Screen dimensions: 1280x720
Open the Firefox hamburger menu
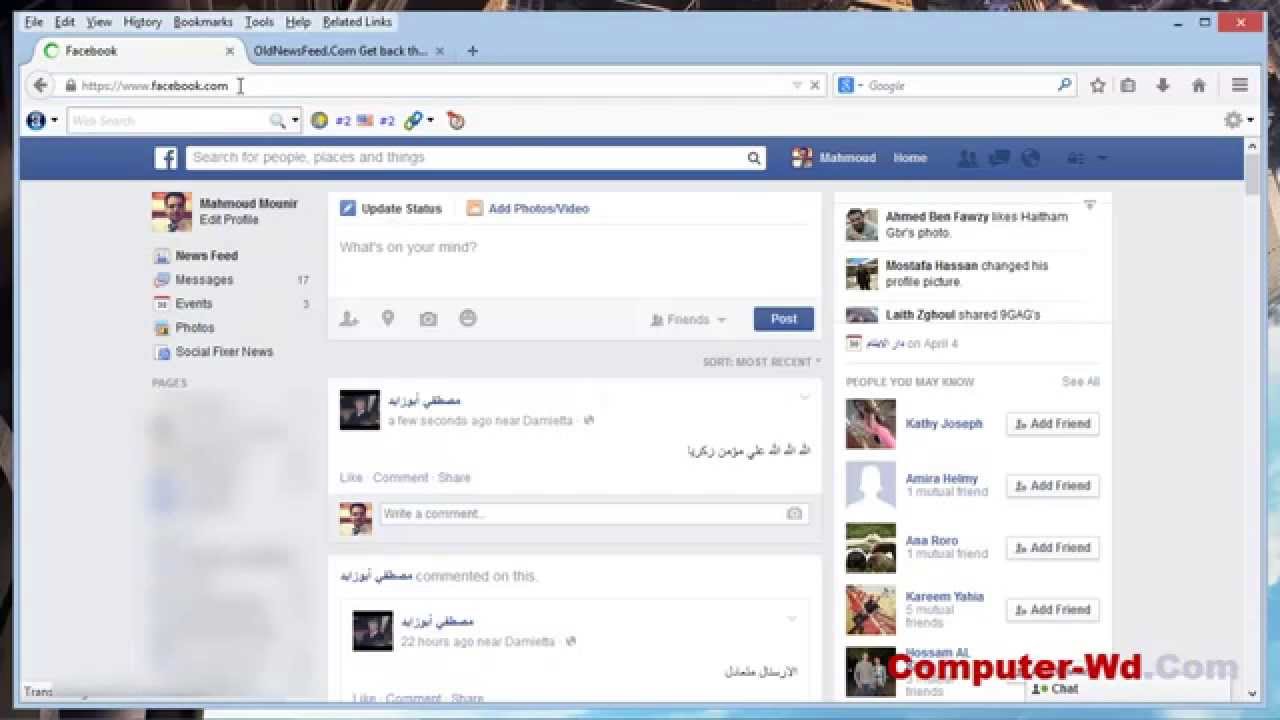click(1240, 86)
